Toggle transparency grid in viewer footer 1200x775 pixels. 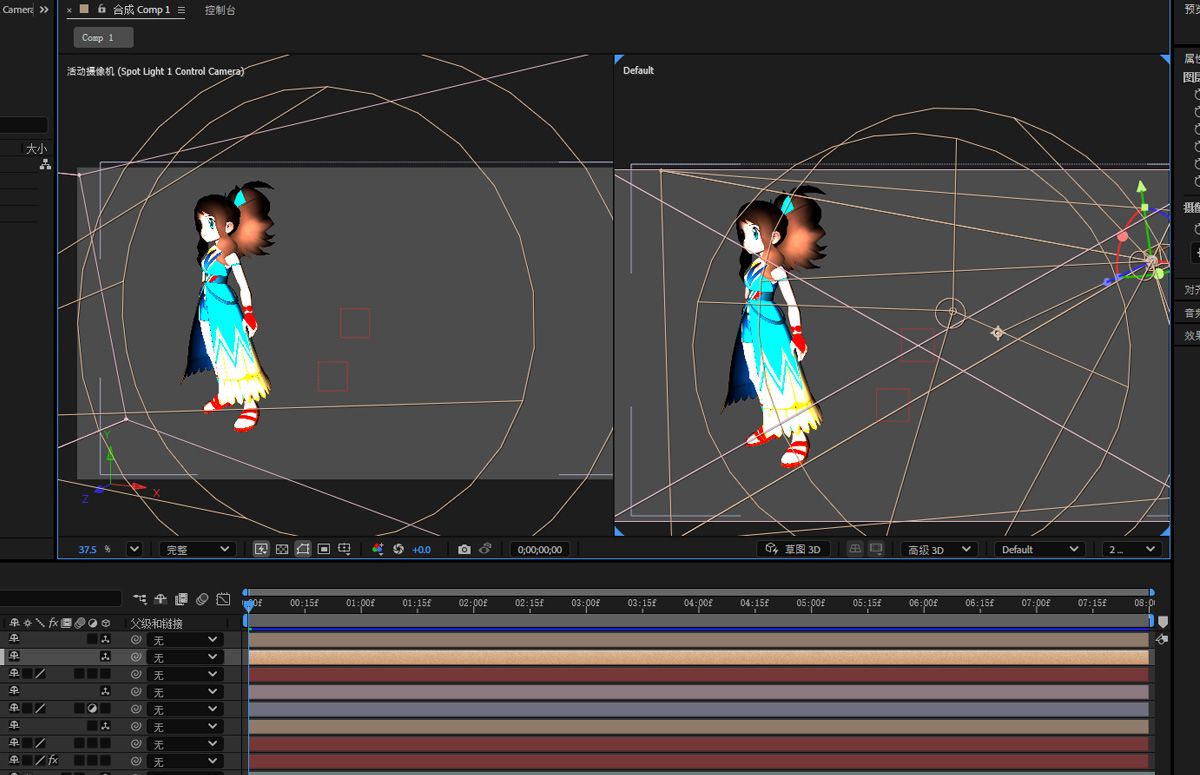click(x=282, y=549)
